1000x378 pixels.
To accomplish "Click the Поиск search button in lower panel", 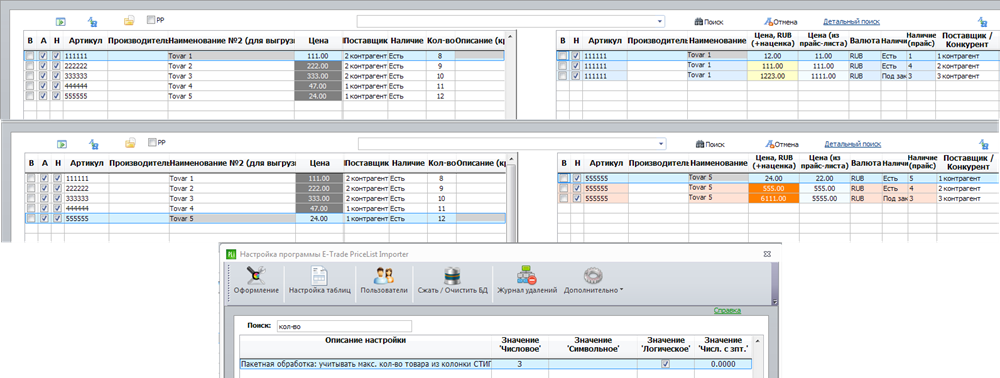I will [x=710, y=145].
